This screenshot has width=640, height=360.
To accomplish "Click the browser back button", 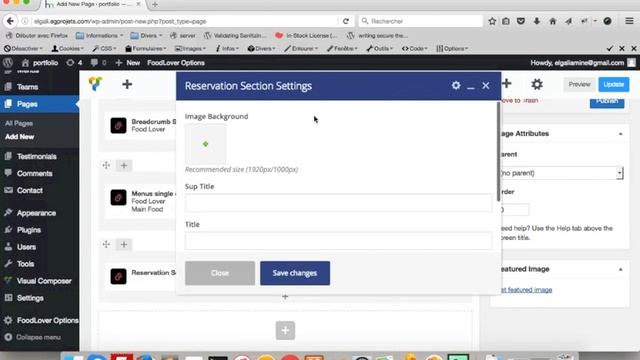I will (10, 21).
